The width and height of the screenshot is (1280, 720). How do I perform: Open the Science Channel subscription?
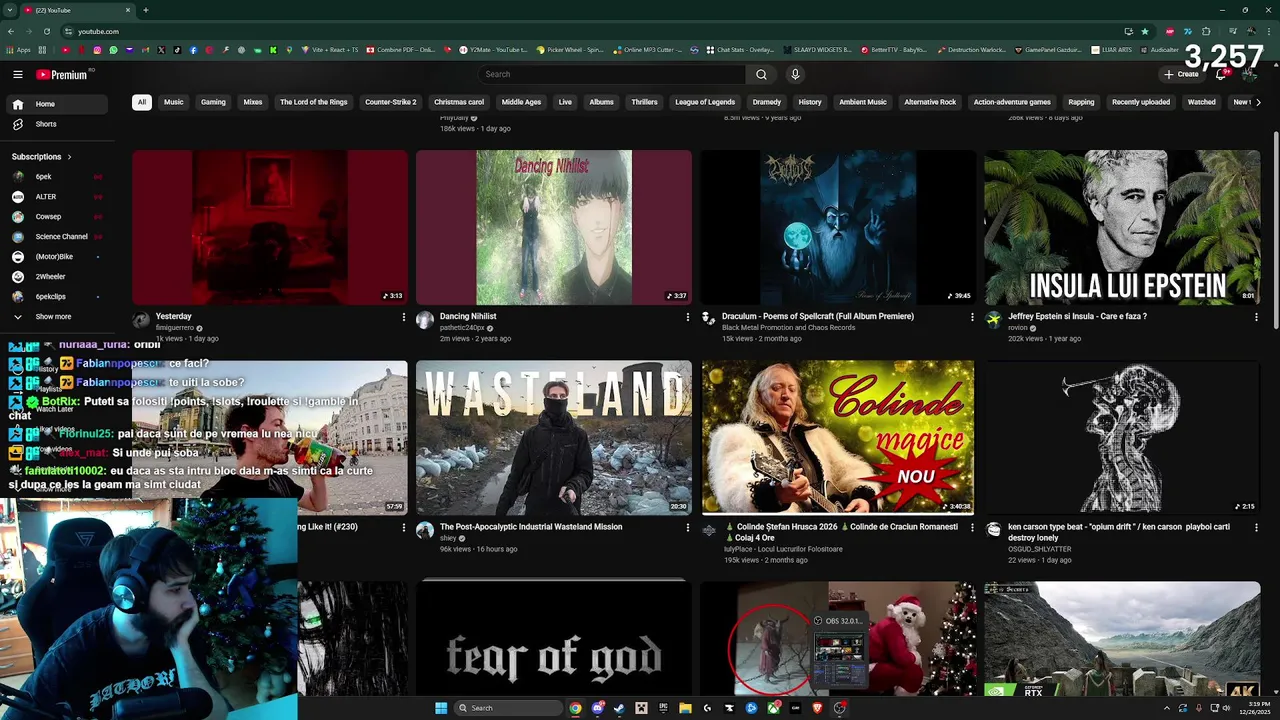(x=57, y=236)
